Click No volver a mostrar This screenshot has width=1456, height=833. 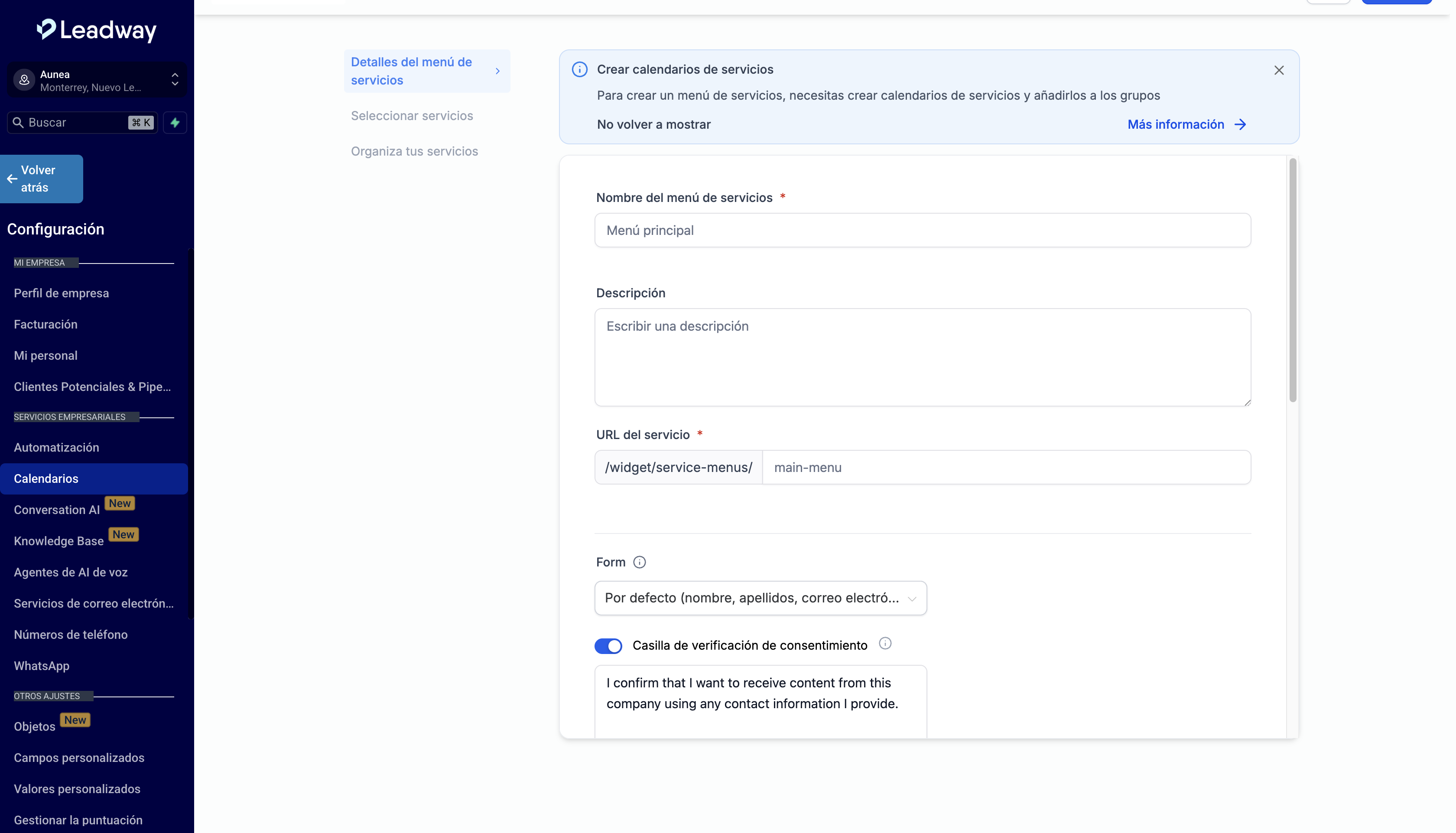[x=653, y=125]
